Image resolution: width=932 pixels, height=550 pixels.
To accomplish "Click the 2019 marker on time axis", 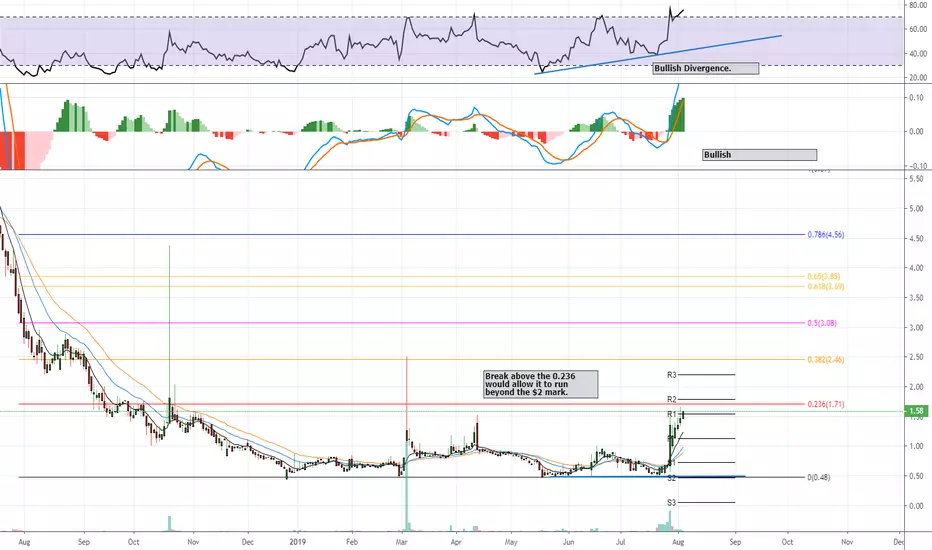I will coord(297,542).
